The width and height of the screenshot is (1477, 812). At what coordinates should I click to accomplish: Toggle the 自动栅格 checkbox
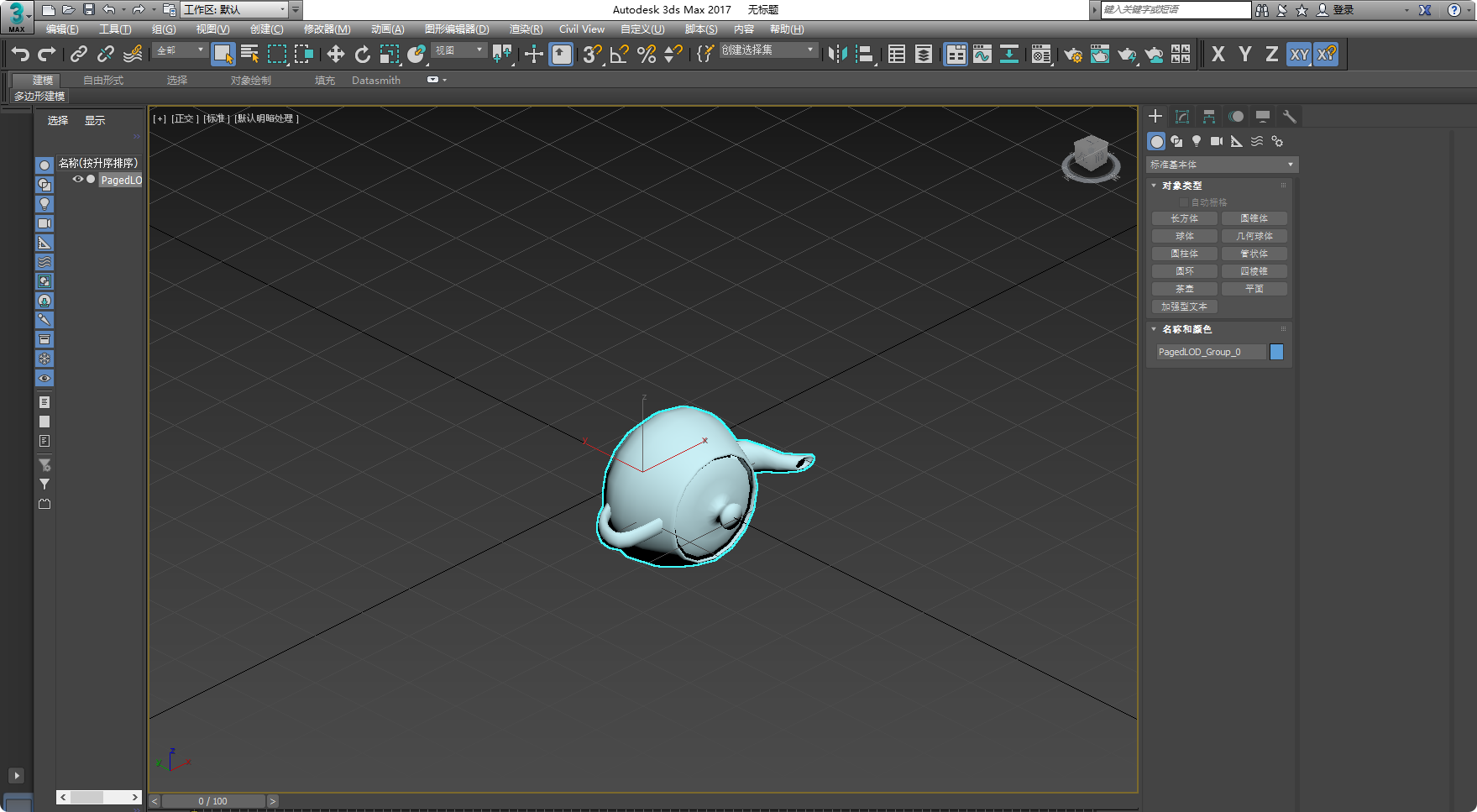1184,202
